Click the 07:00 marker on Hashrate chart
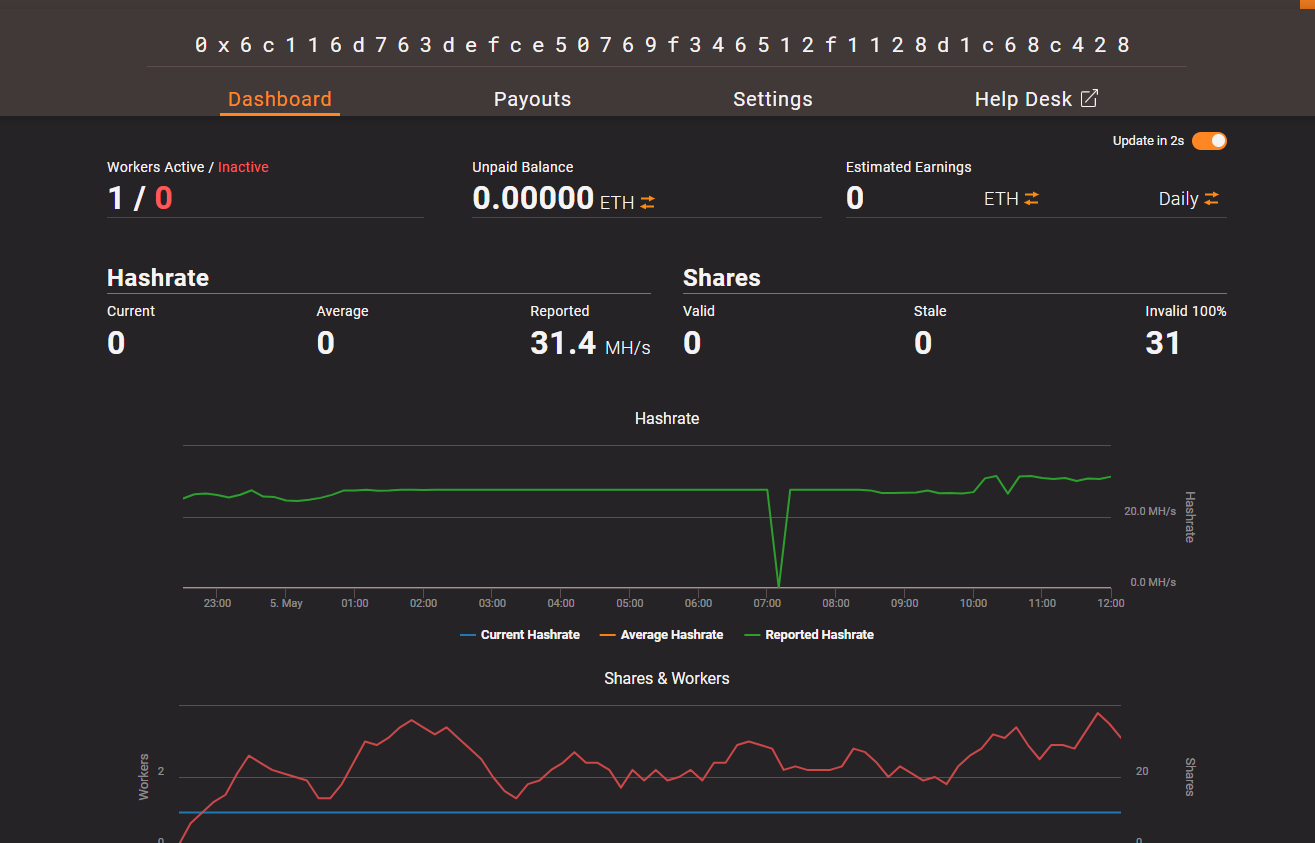This screenshot has width=1315, height=843. 767,603
